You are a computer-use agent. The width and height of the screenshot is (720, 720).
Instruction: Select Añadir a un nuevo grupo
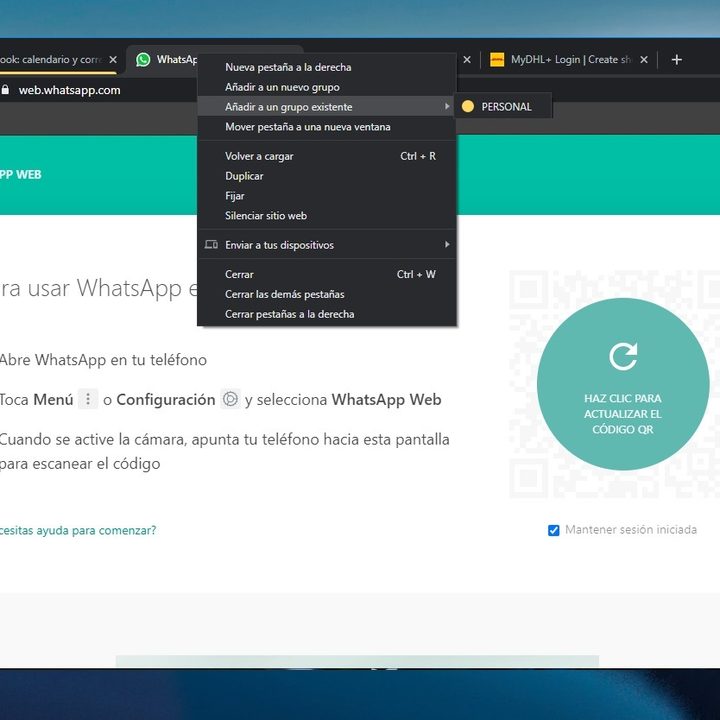(x=326, y=87)
